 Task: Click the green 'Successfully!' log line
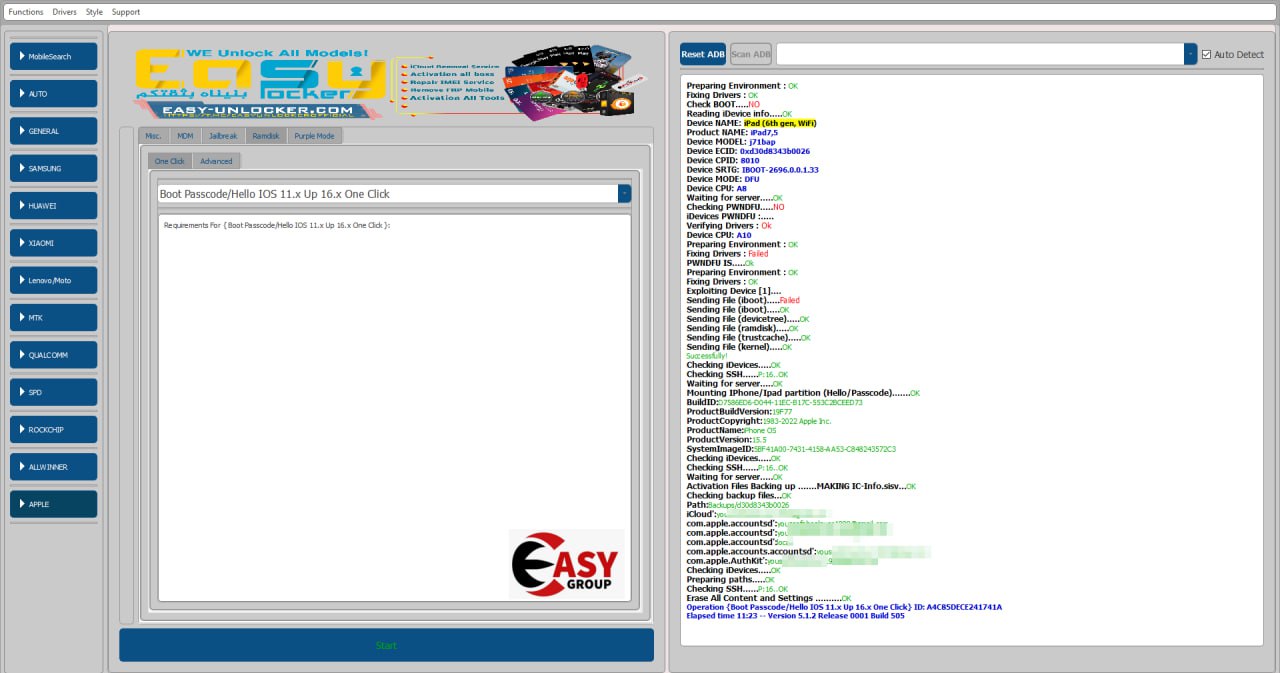pos(707,356)
